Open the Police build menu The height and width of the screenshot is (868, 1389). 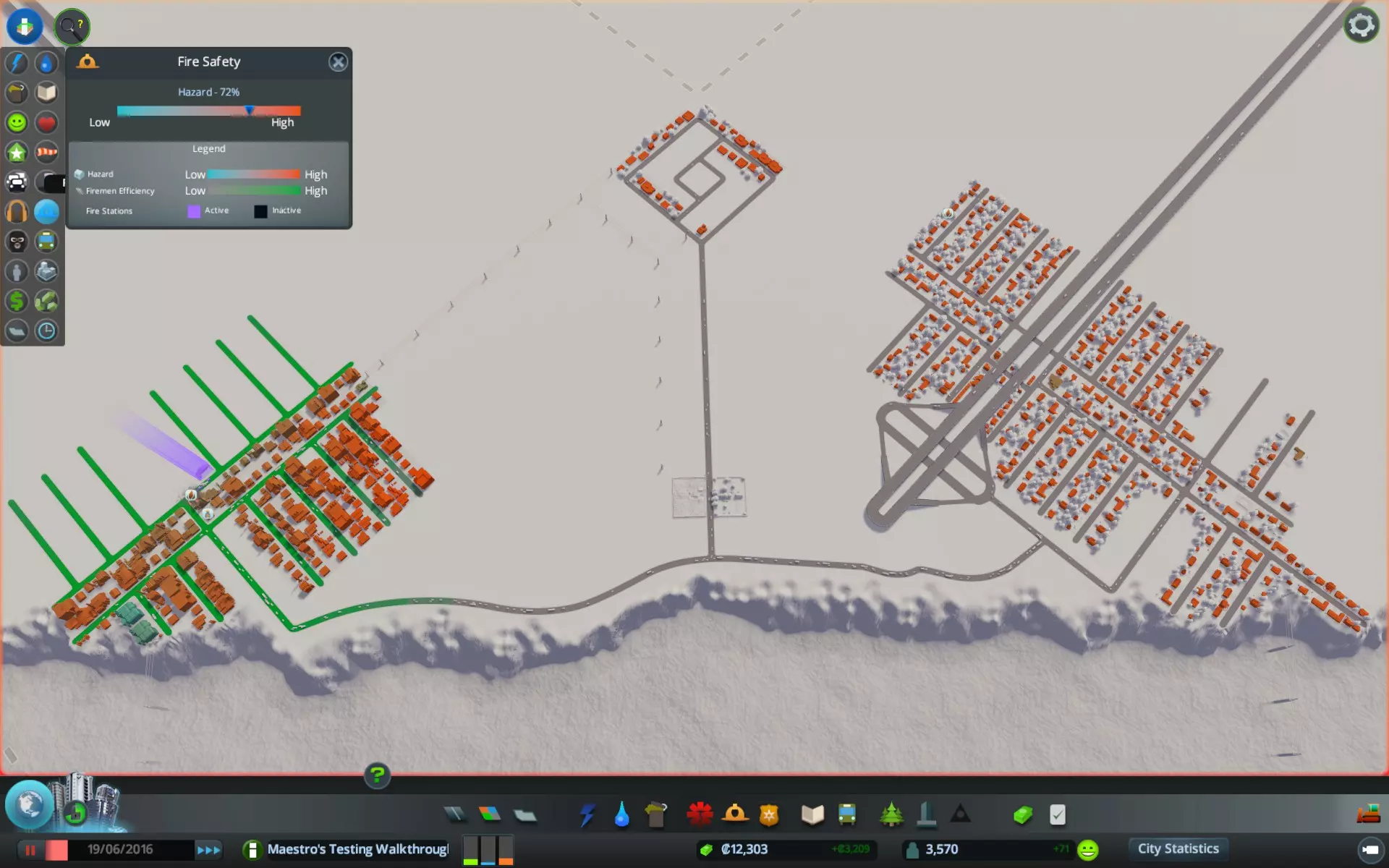(769, 814)
